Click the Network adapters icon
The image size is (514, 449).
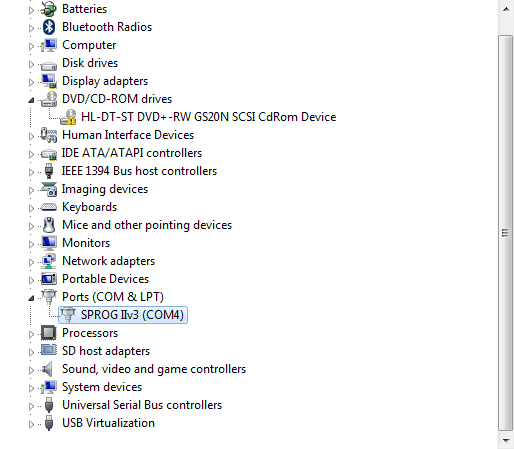49,261
